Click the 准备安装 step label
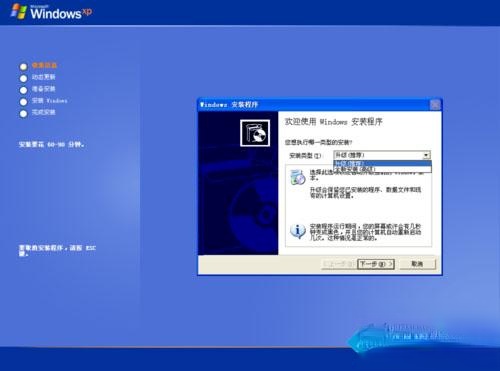The width and height of the screenshot is (500, 371). 43,89
